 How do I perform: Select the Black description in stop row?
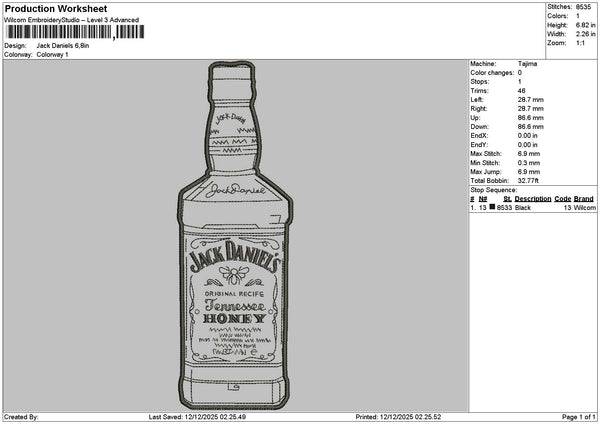coord(523,208)
